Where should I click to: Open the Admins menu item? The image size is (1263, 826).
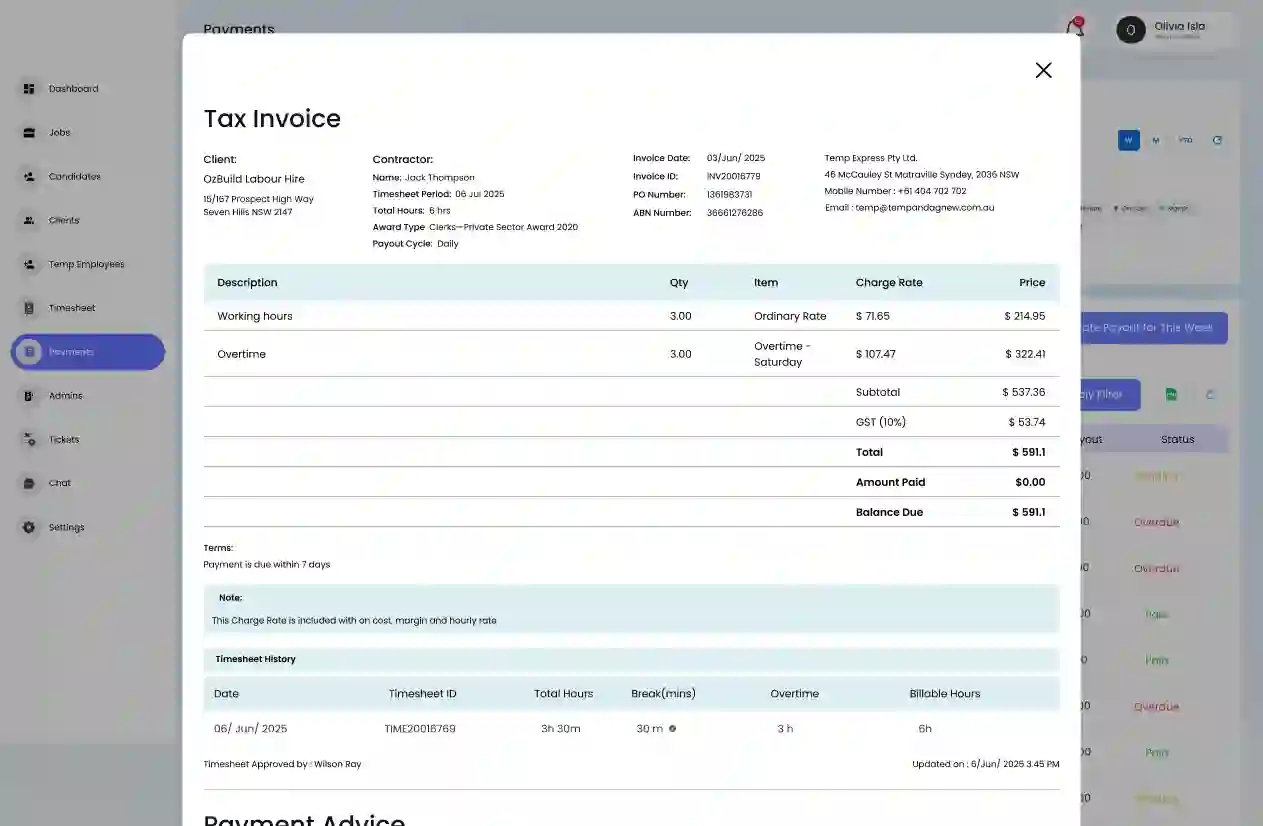pyautogui.click(x=65, y=396)
